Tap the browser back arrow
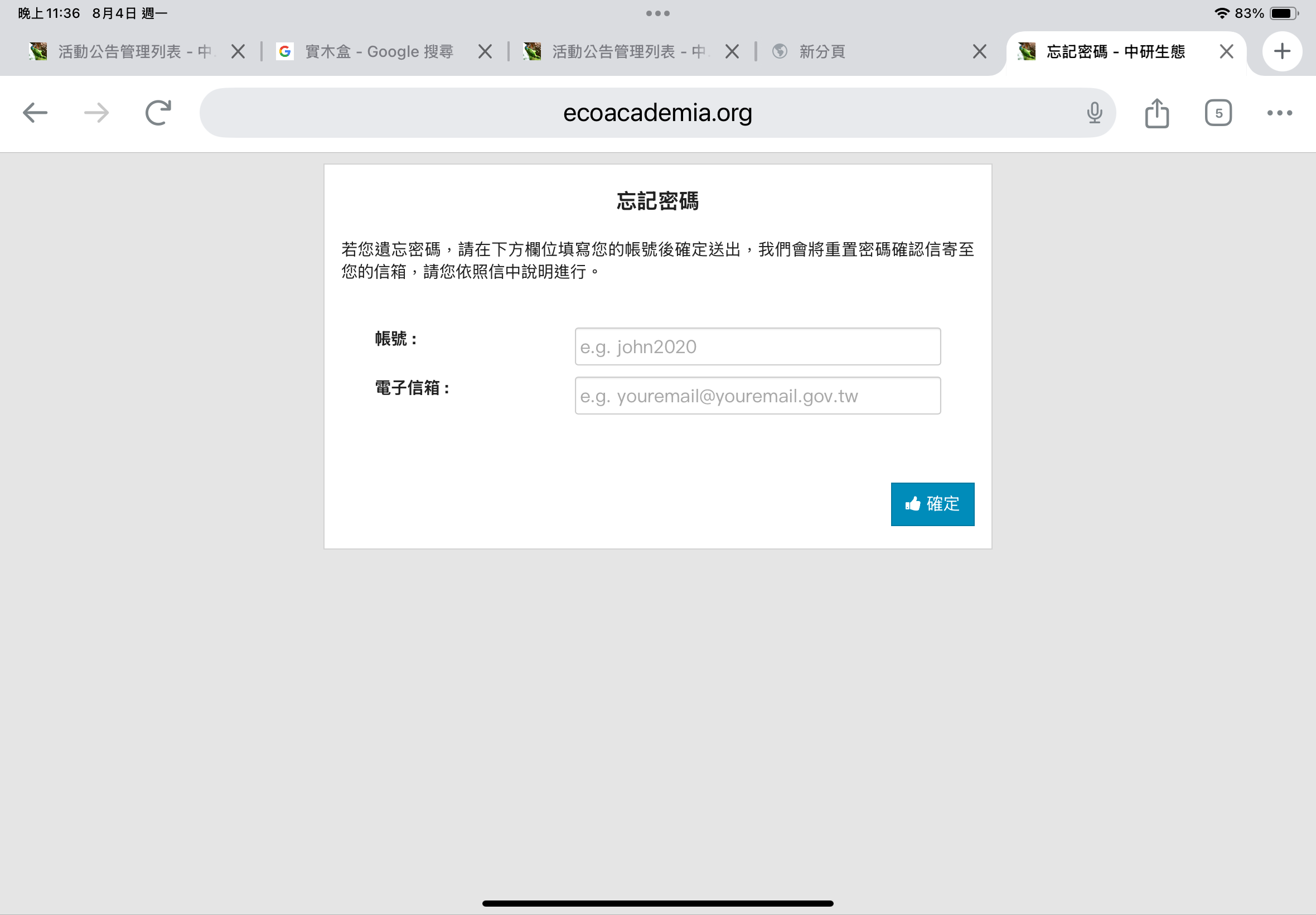 tap(35, 113)
